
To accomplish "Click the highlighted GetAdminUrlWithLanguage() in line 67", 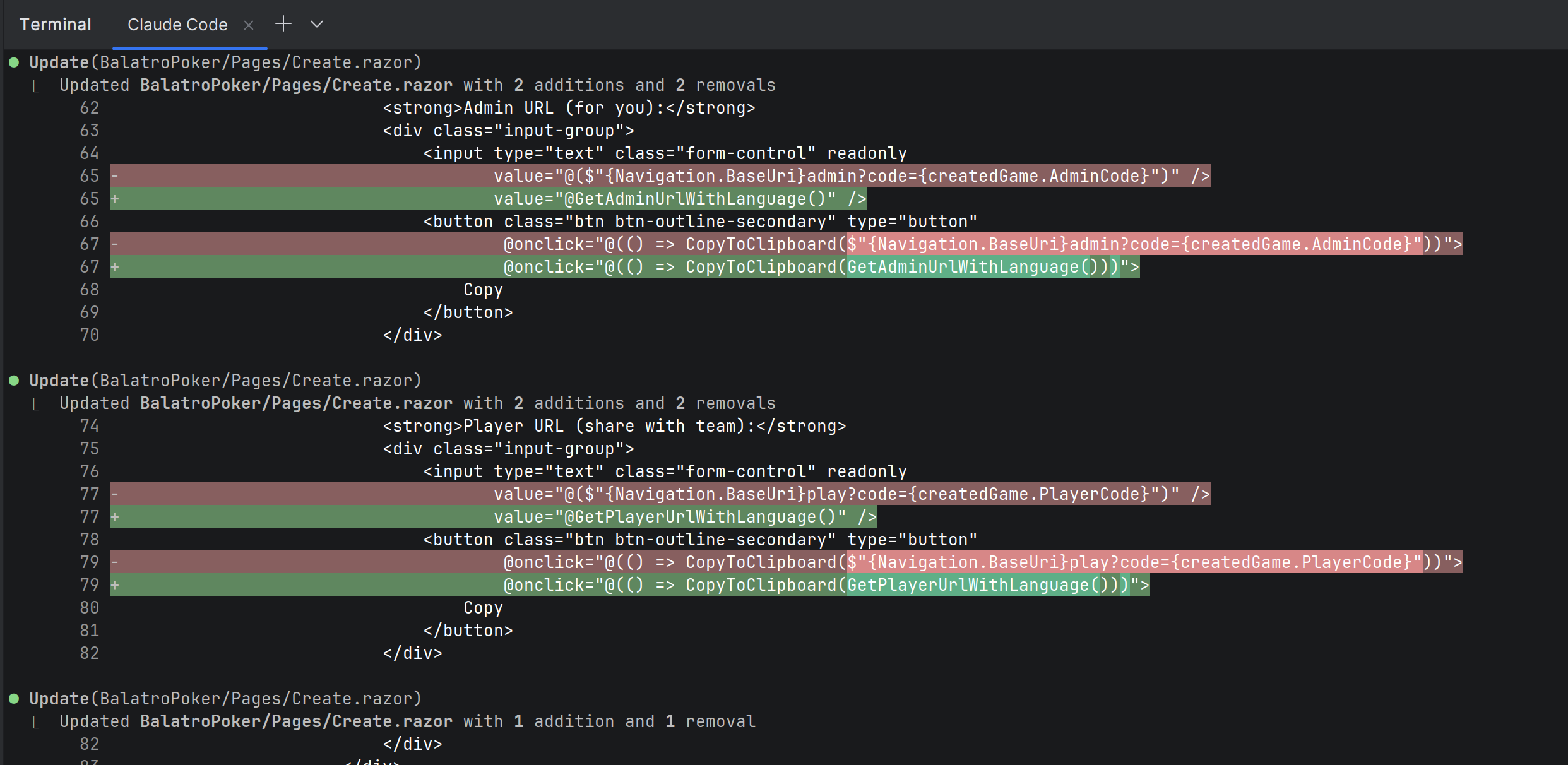I will click(x=973, y=267).
